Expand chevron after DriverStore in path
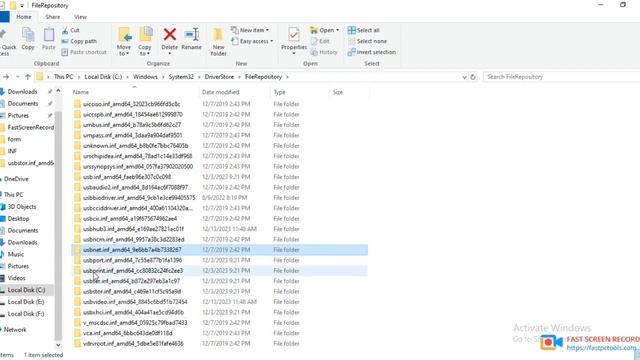 coord(239,77)
